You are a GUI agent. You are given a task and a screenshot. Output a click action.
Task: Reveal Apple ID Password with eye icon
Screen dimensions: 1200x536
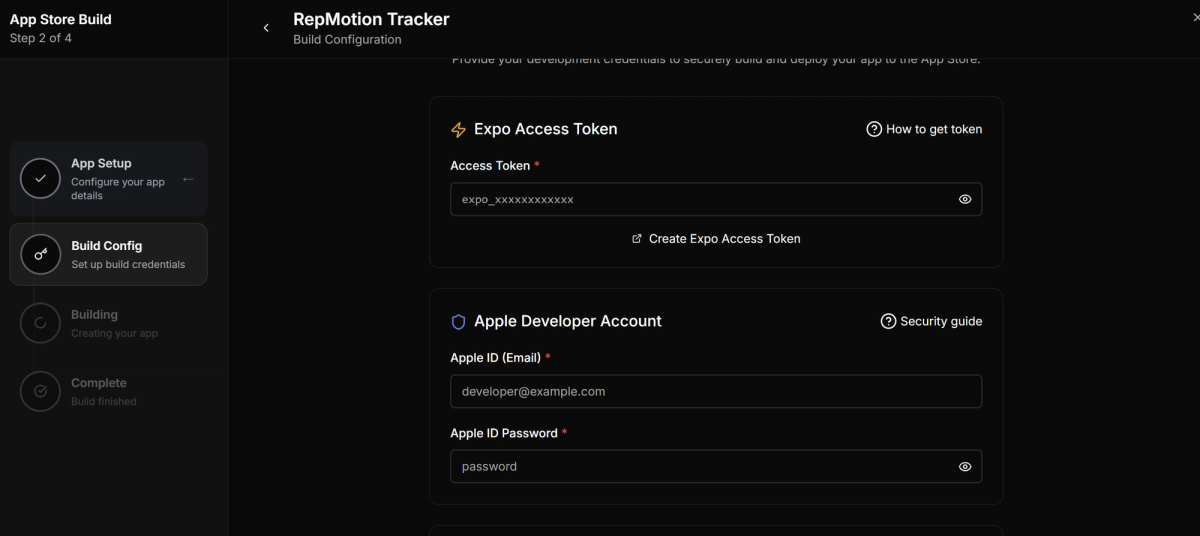965,466
